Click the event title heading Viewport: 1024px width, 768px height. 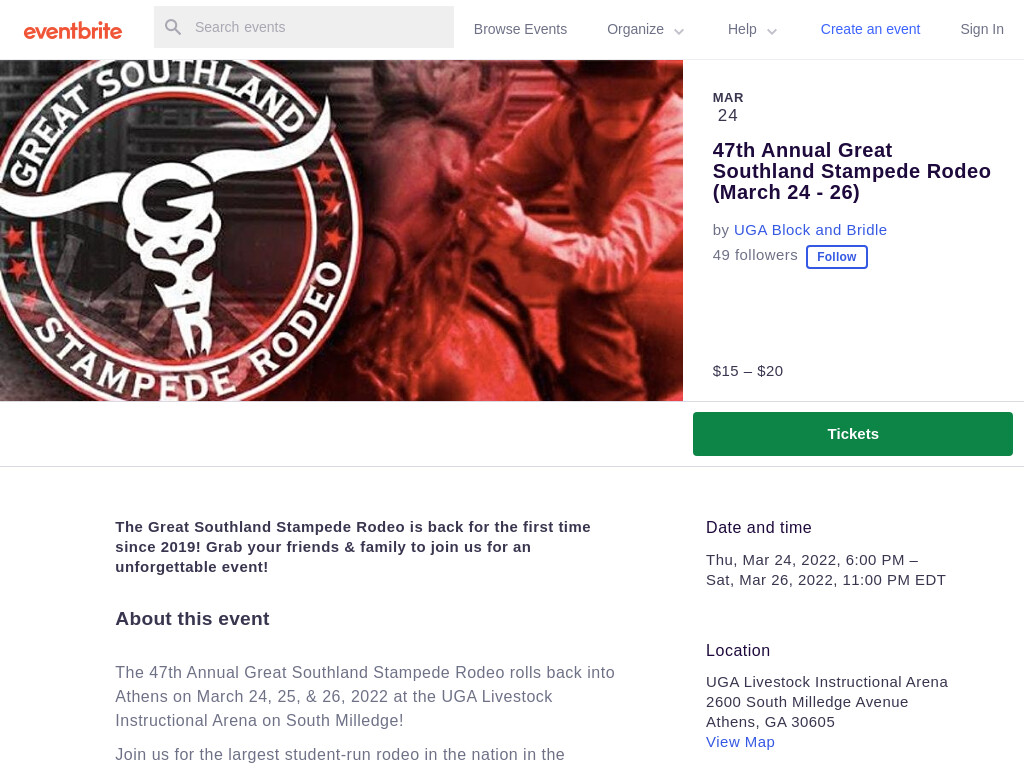pos(852,171)
